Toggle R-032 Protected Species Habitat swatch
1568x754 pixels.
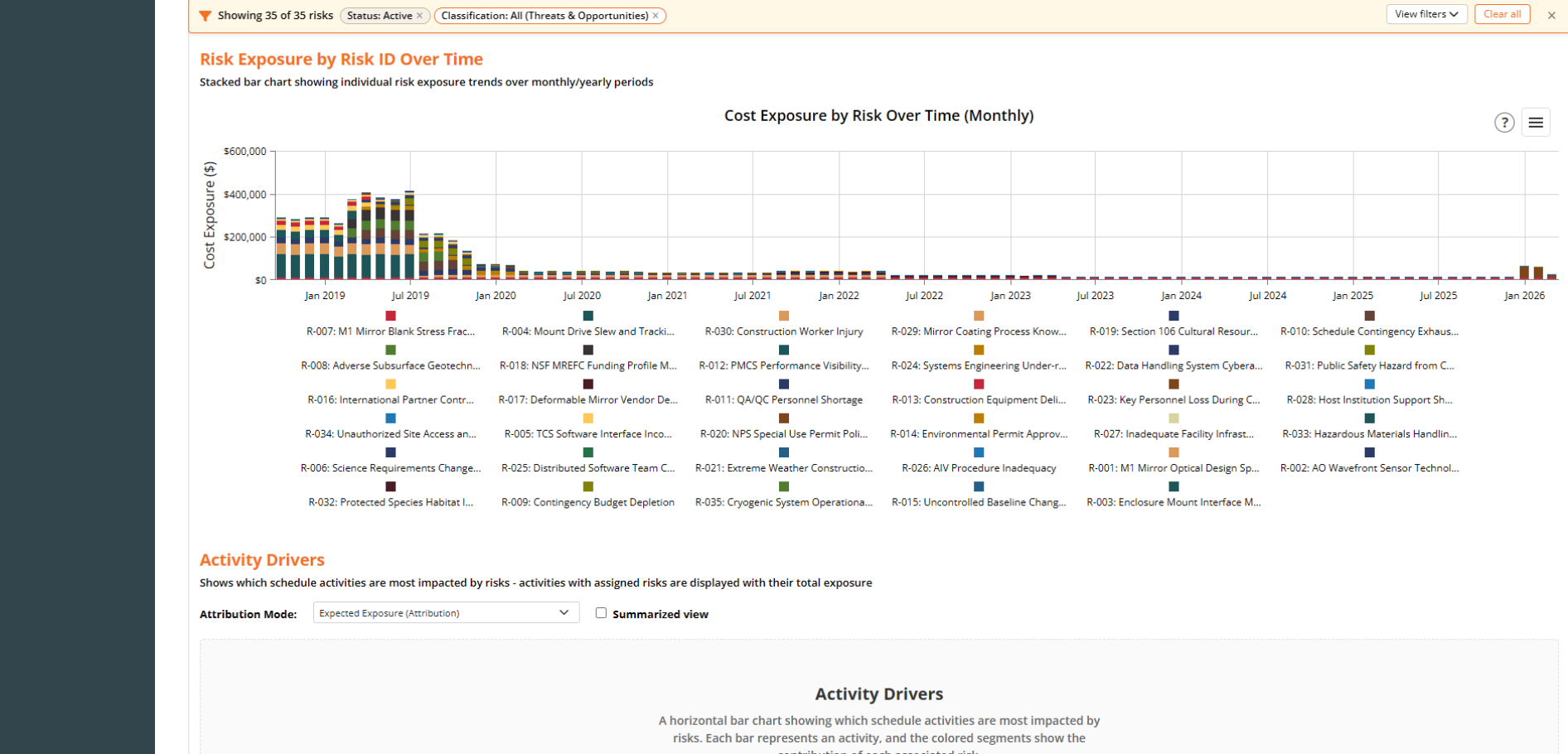tap(390, 486)
